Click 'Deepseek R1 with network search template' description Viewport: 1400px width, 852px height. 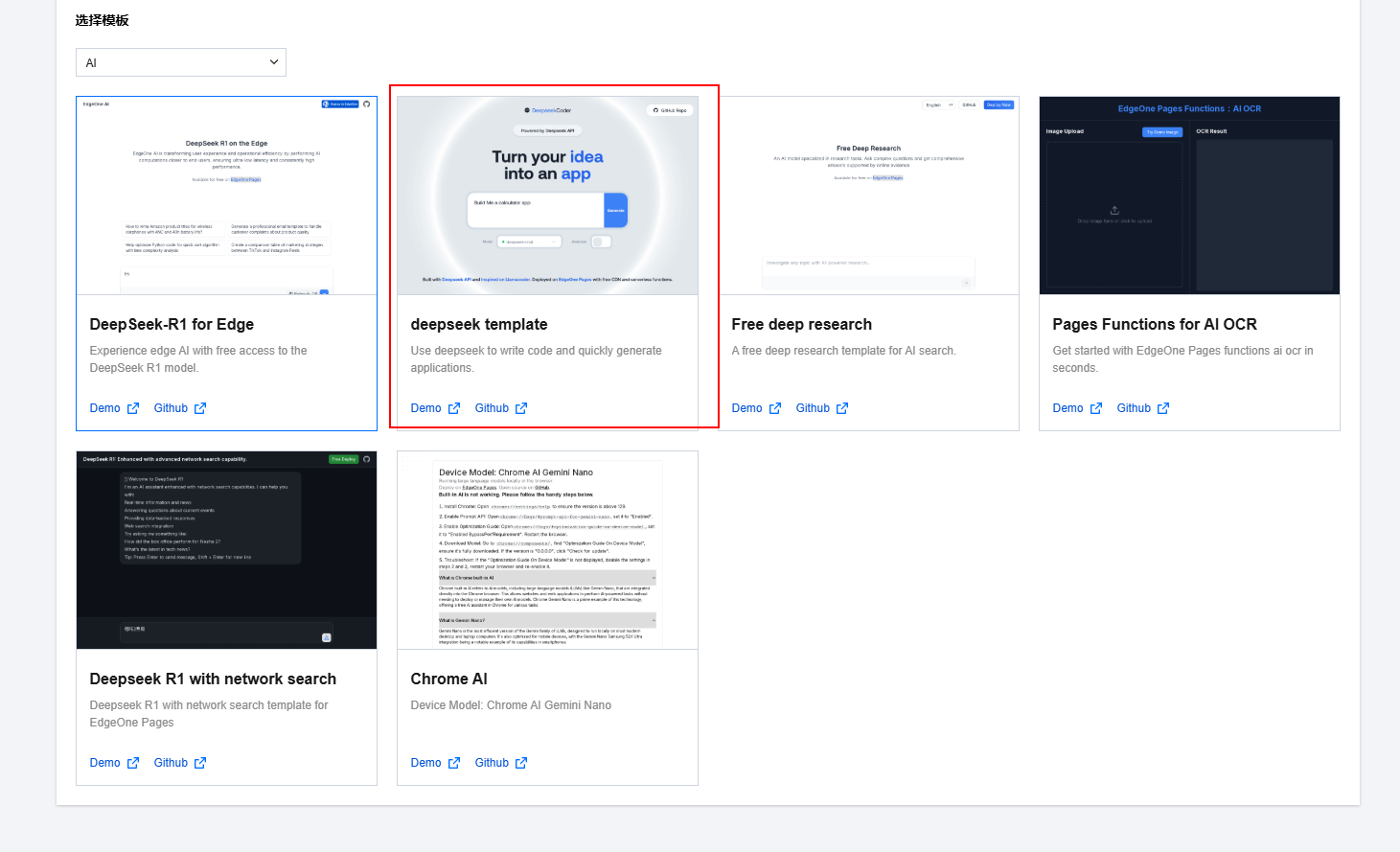[x=209, y=714]
